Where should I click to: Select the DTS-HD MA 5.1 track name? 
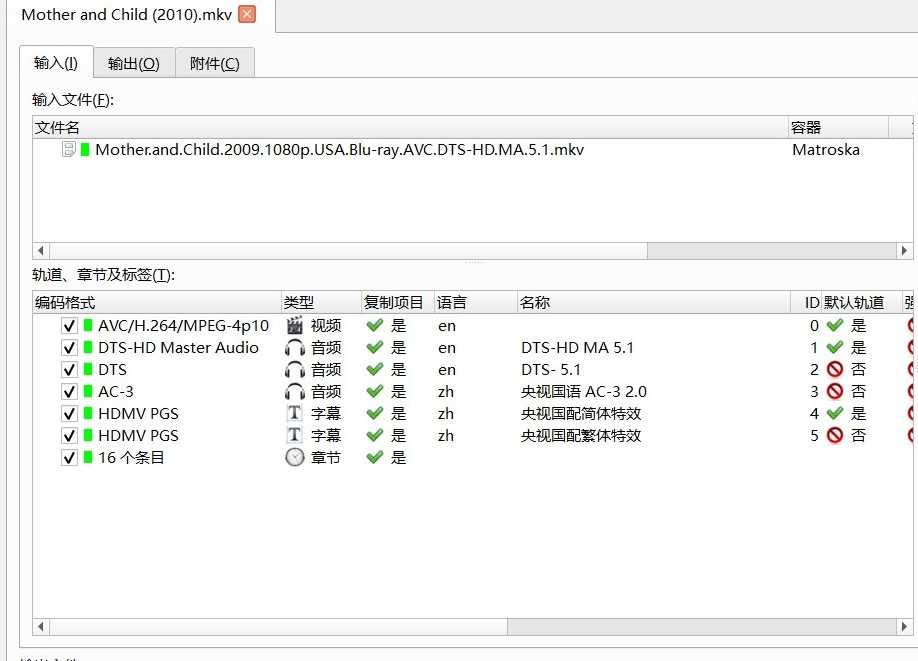click(x=577, y=348)
